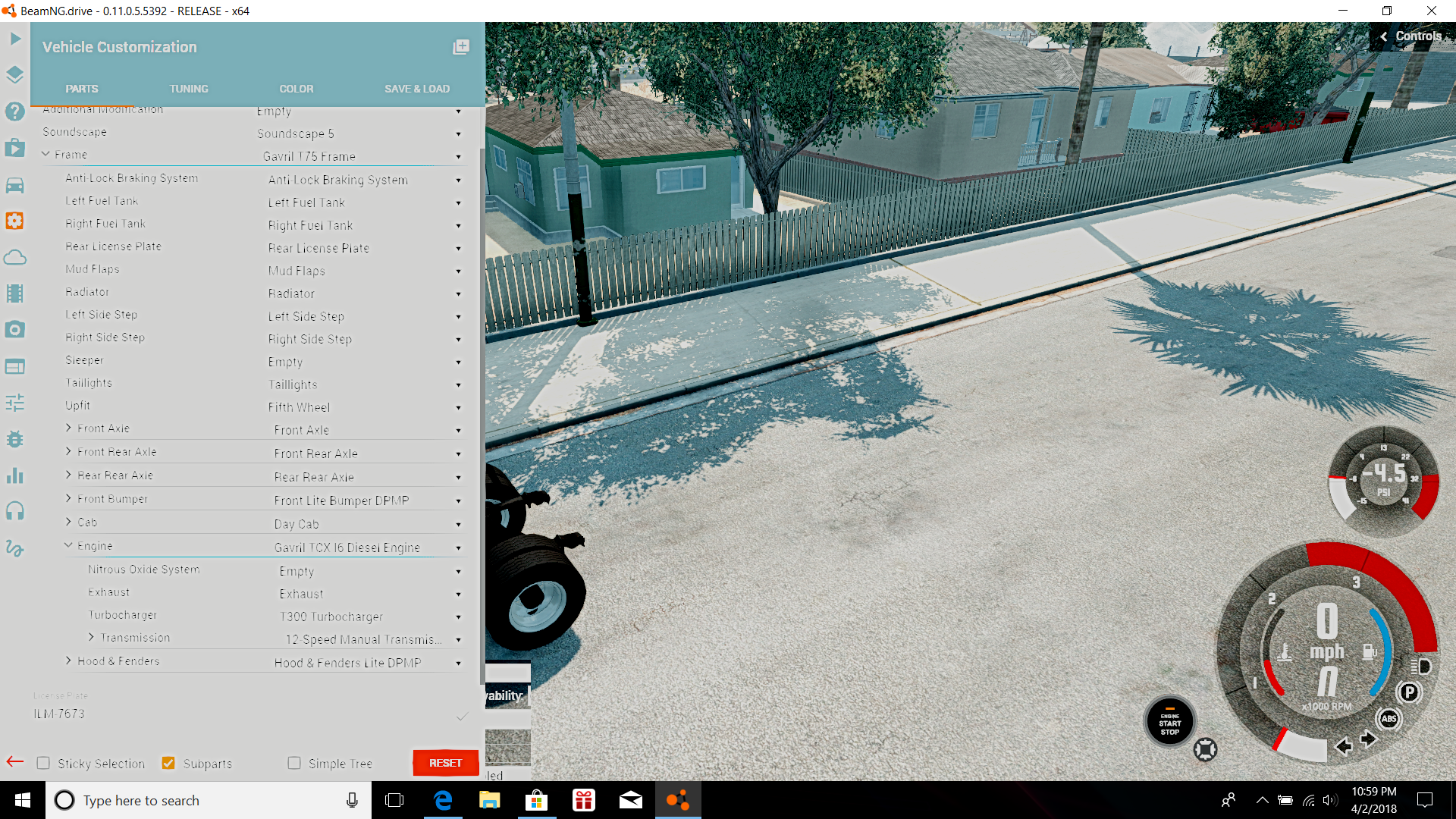Viewport: 1456px width, 819px height.
Task: Open the Sleeper part dropdown
Action: [x=366, y=362]
